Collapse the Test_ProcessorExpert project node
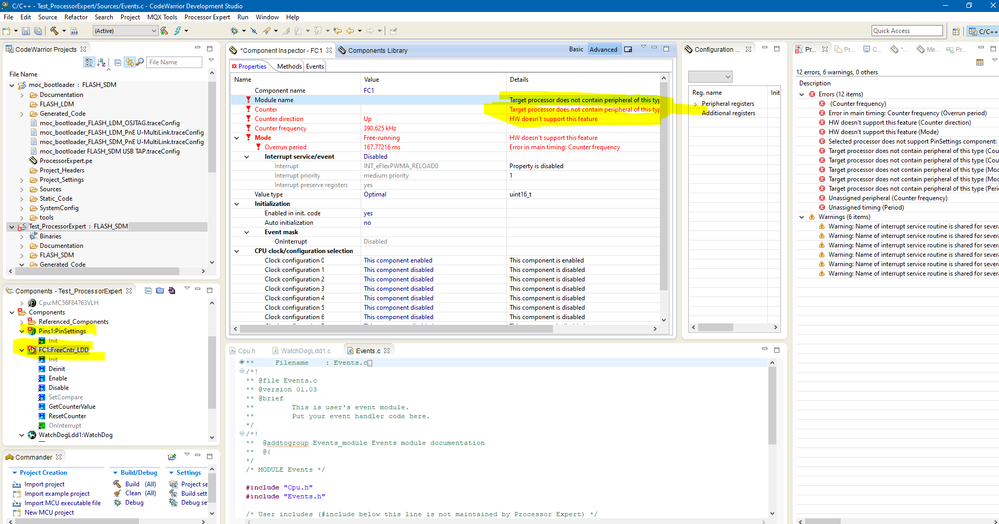999x524 pixels. click(x=12, y=226)
